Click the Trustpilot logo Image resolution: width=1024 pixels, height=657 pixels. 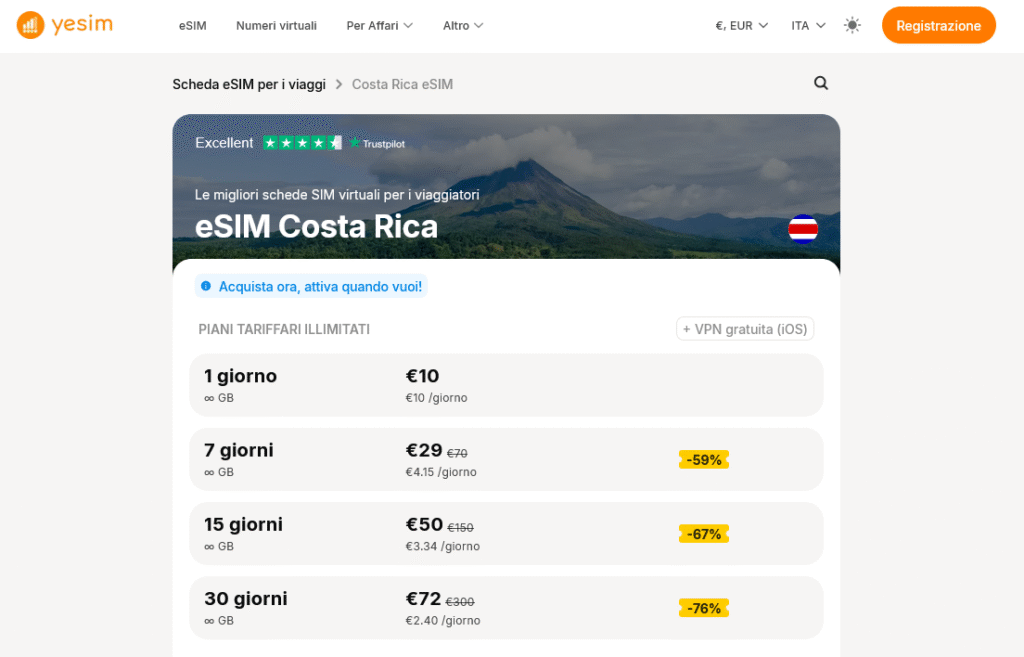click(x=378, y=143)
